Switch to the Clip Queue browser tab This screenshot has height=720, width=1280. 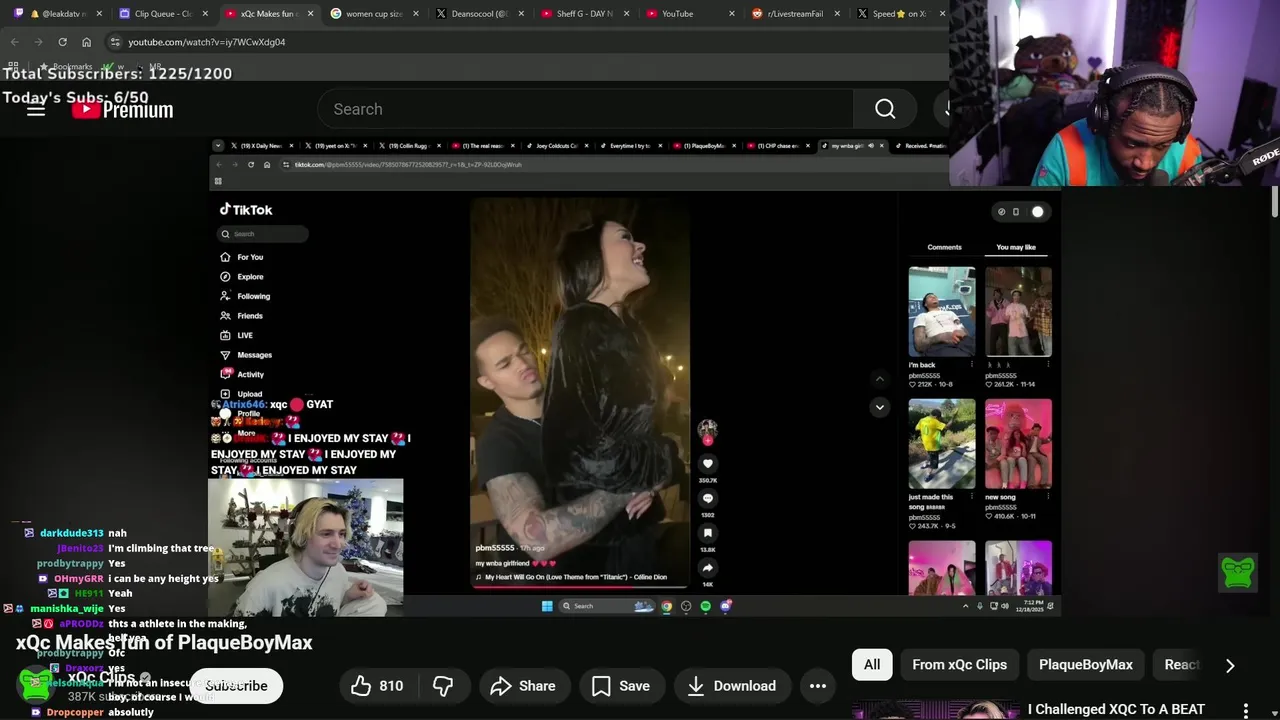(x=160, y=14)
